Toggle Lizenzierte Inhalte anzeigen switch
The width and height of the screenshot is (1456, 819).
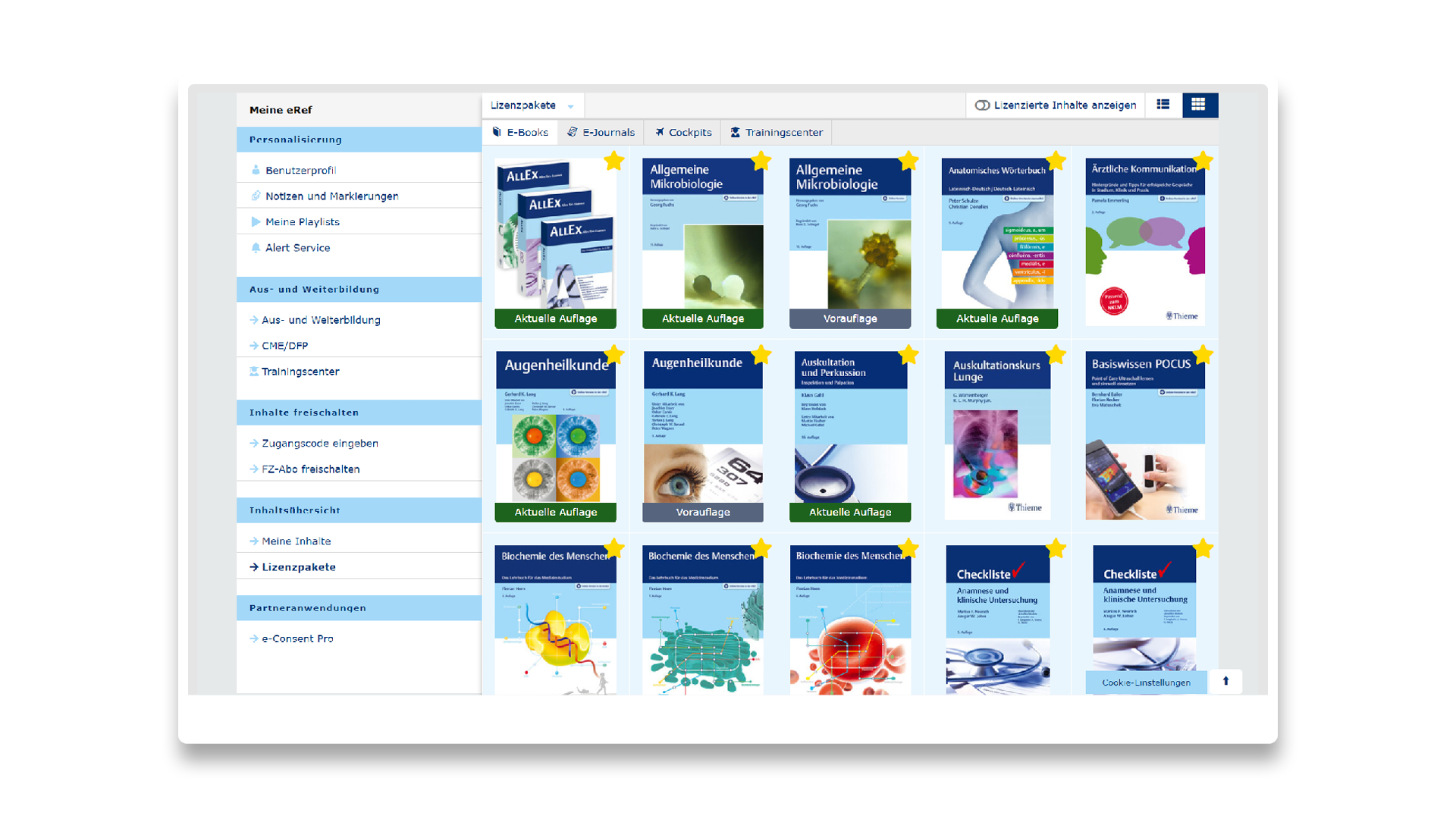pyautogui.click(x=982, y=105)
